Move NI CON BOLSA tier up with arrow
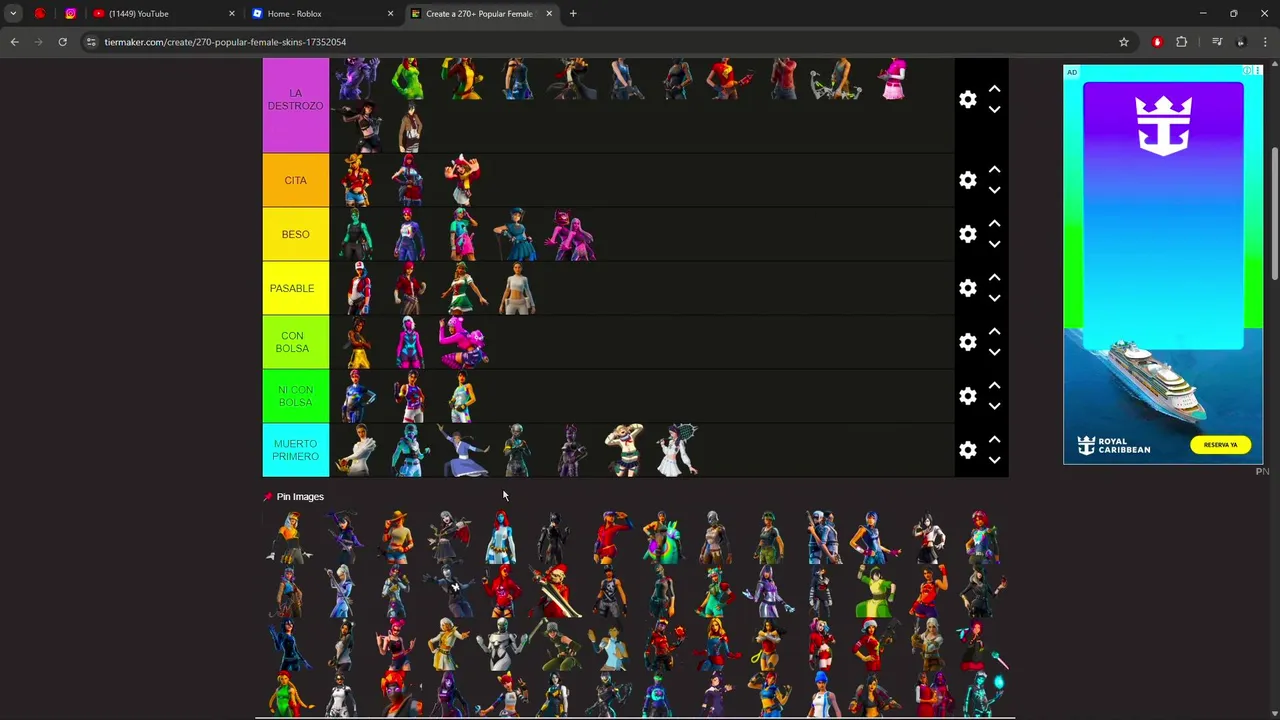 (x=994, y=386)
